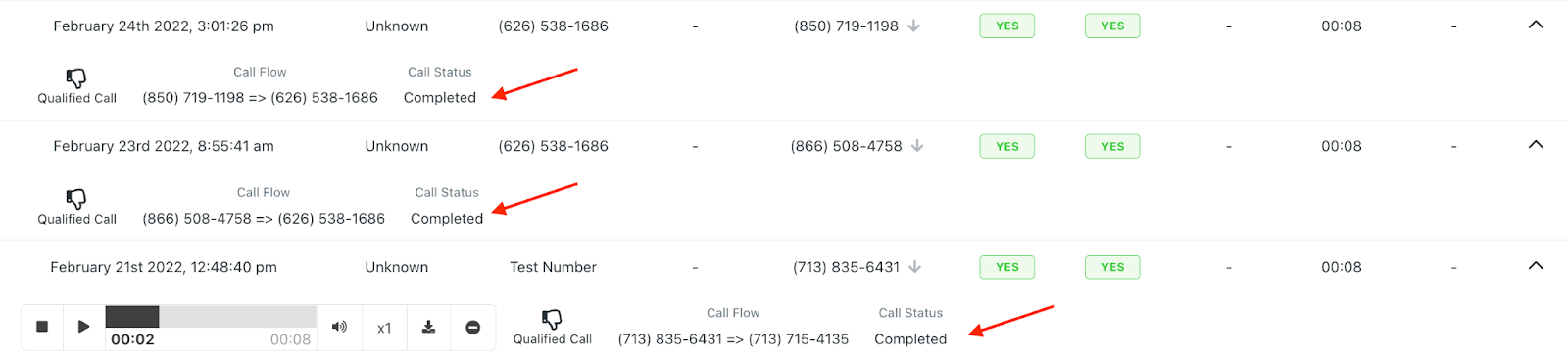Screen dimensions: 1568x360
Task: Select the Test Number entry text
Action: [553, 267]
